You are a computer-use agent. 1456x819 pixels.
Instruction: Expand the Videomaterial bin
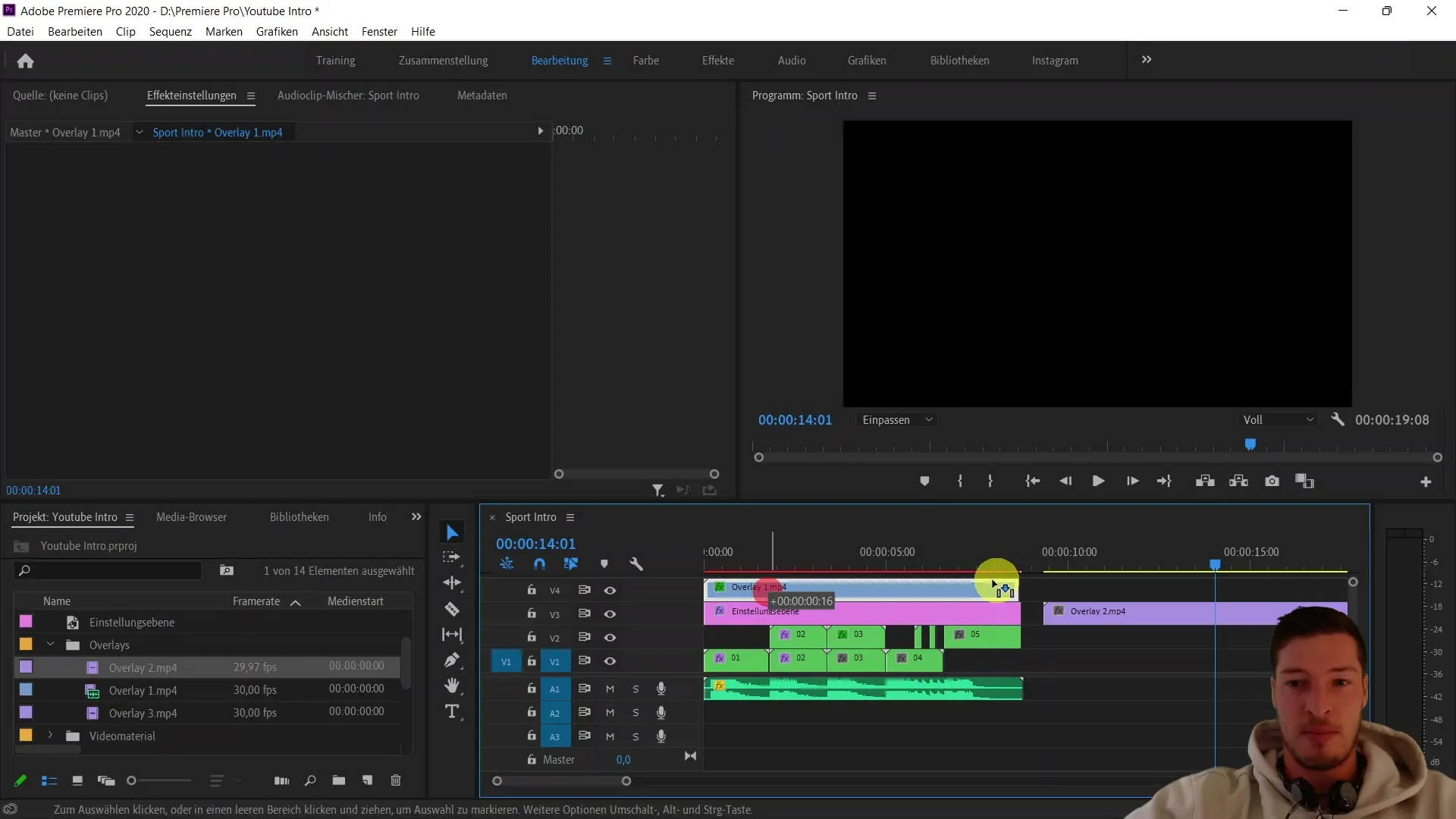(50, 736)
